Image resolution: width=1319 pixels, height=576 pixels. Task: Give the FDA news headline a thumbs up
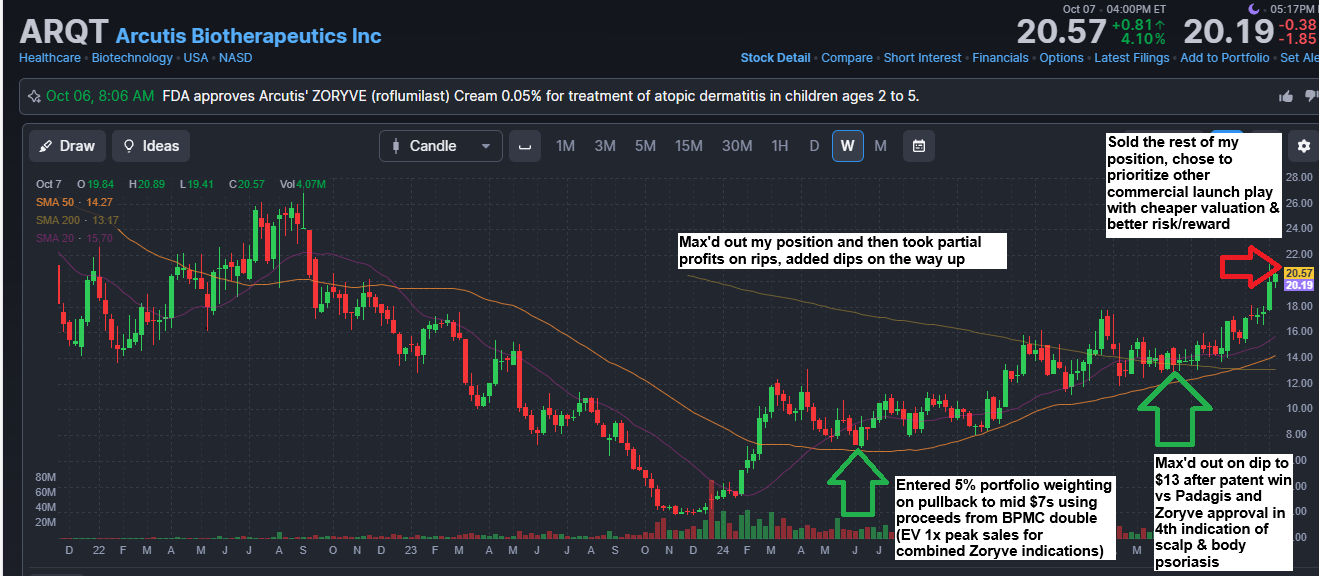coord(1286,97)
